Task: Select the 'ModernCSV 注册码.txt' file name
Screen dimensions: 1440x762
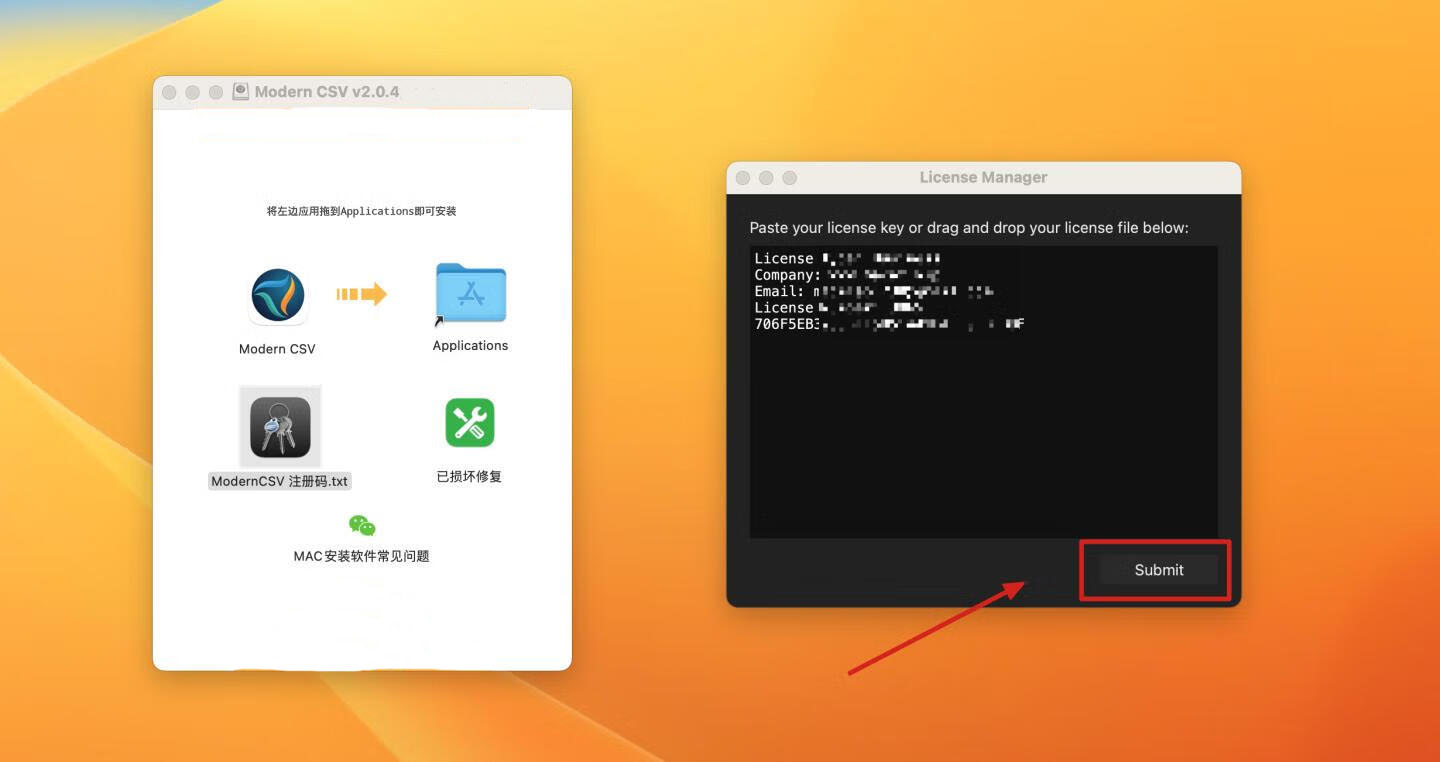Action: click(280, 481)
